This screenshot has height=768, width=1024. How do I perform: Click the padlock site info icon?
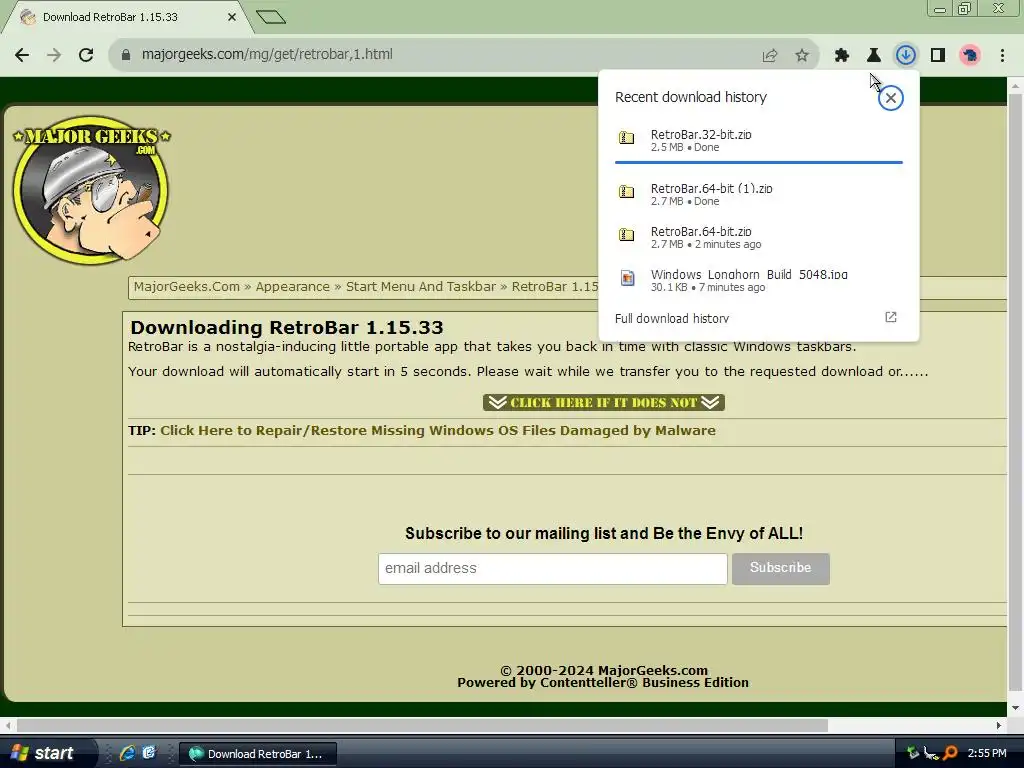(x=126, y=55)
